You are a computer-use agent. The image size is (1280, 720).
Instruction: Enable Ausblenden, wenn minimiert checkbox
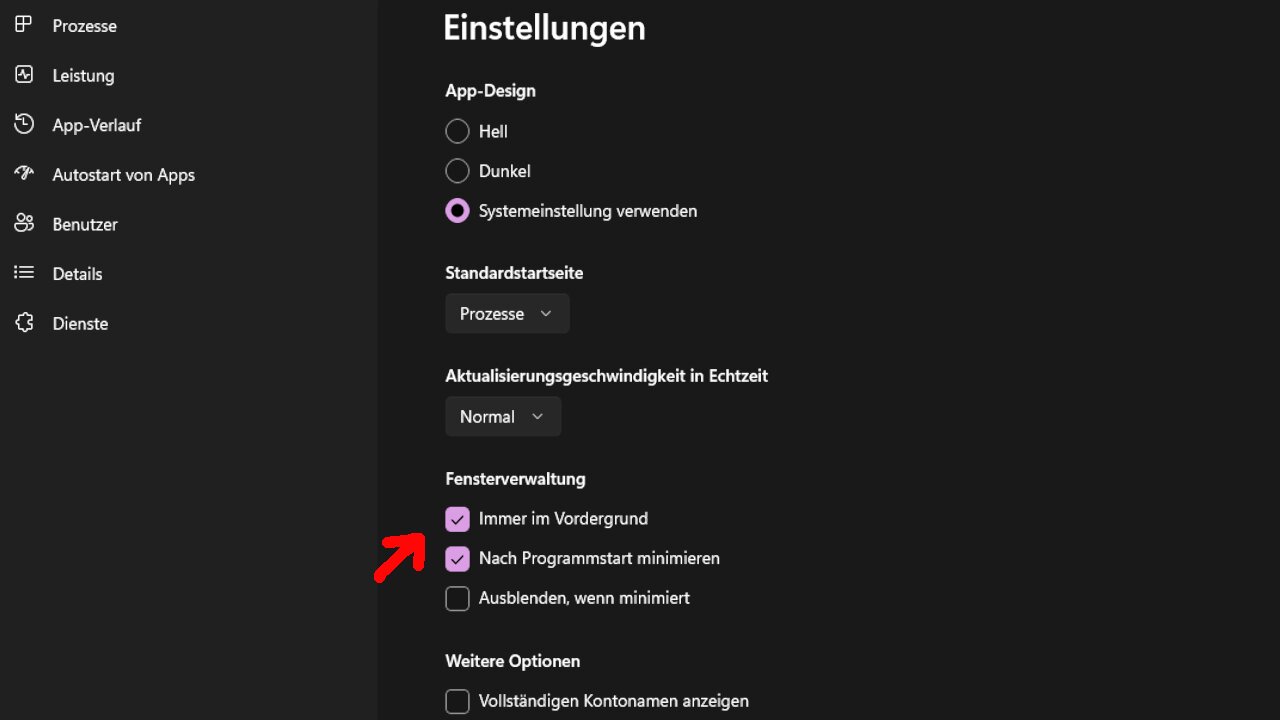tap(457, 598)
